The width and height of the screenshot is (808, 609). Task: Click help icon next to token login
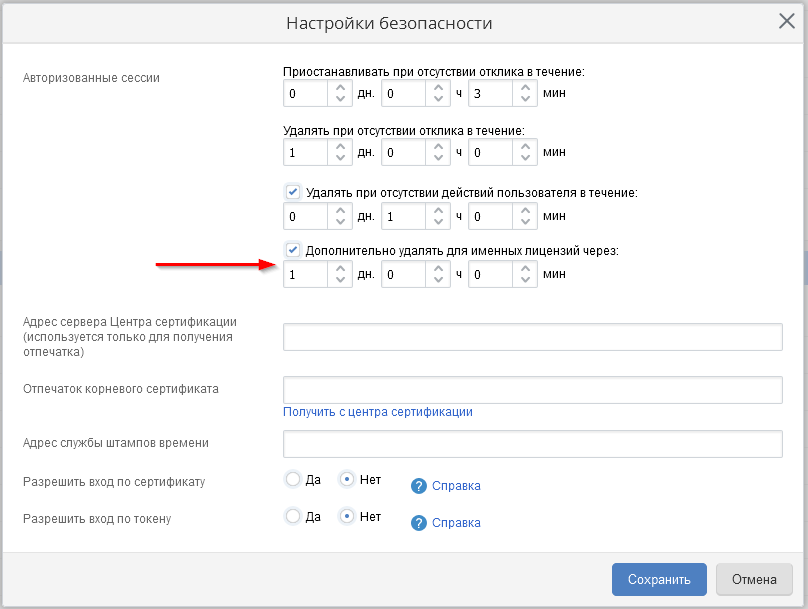(419, 523)
